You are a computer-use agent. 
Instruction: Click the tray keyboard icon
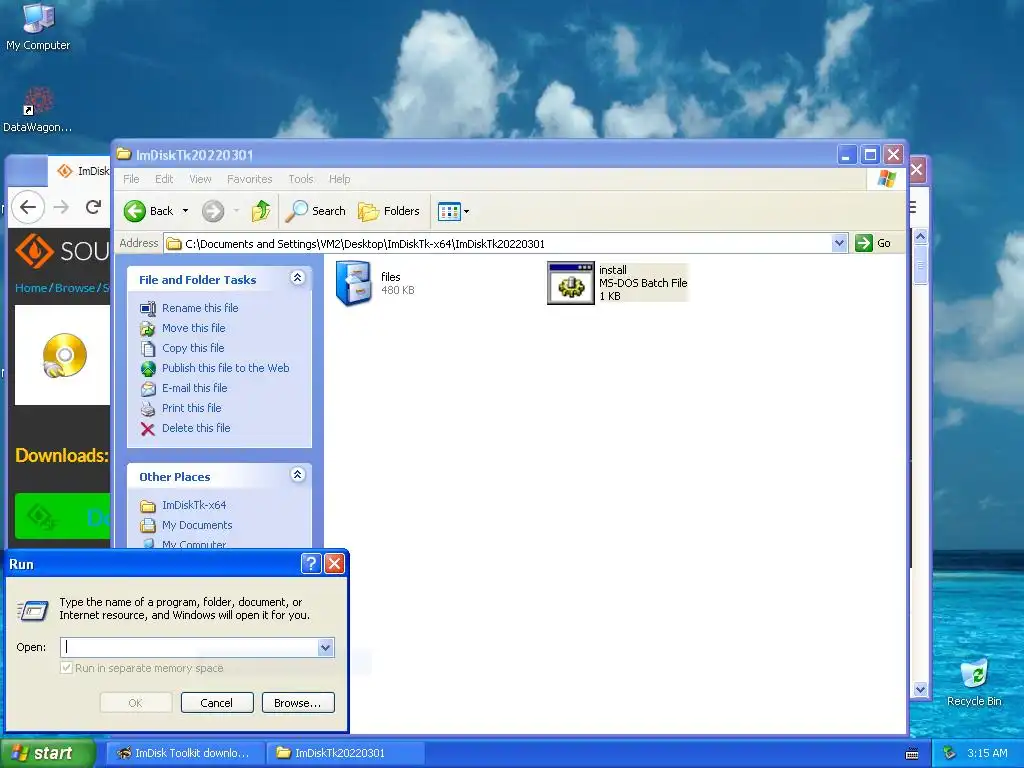click(912, 754)
